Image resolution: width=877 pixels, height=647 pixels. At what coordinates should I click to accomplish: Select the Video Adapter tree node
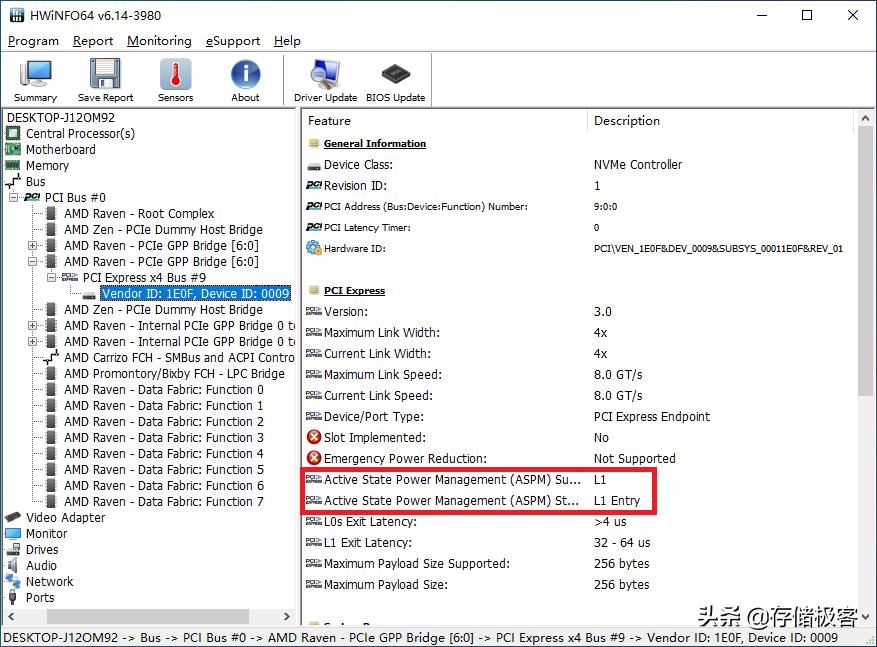click(x=65, y=518)
